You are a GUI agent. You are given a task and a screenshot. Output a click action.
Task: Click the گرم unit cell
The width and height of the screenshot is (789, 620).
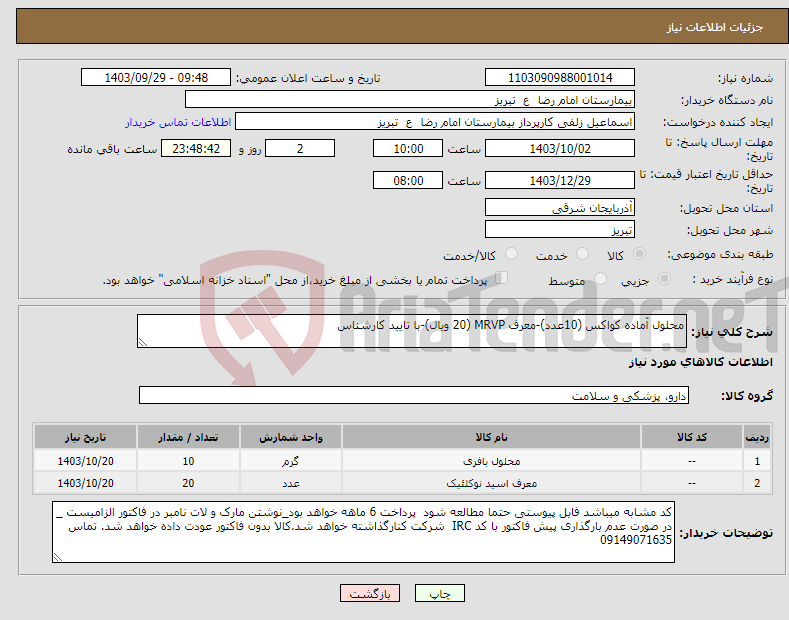pos(291,461)
